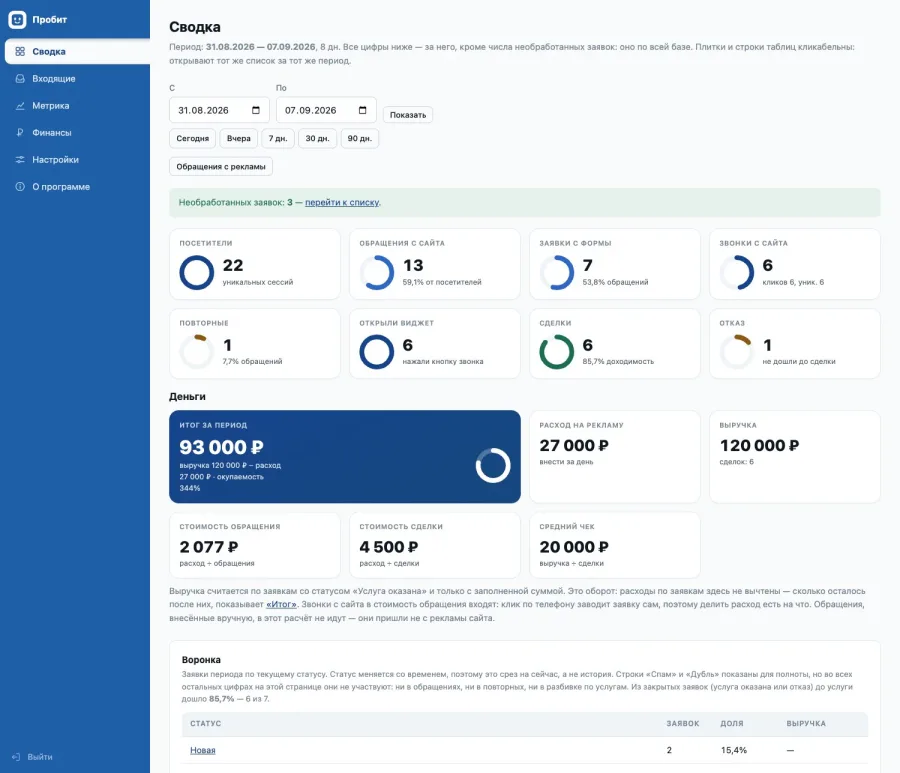Click the Стоимость обращения card
Viewport: 900px width, 773px height.
(x=255, y=545)
